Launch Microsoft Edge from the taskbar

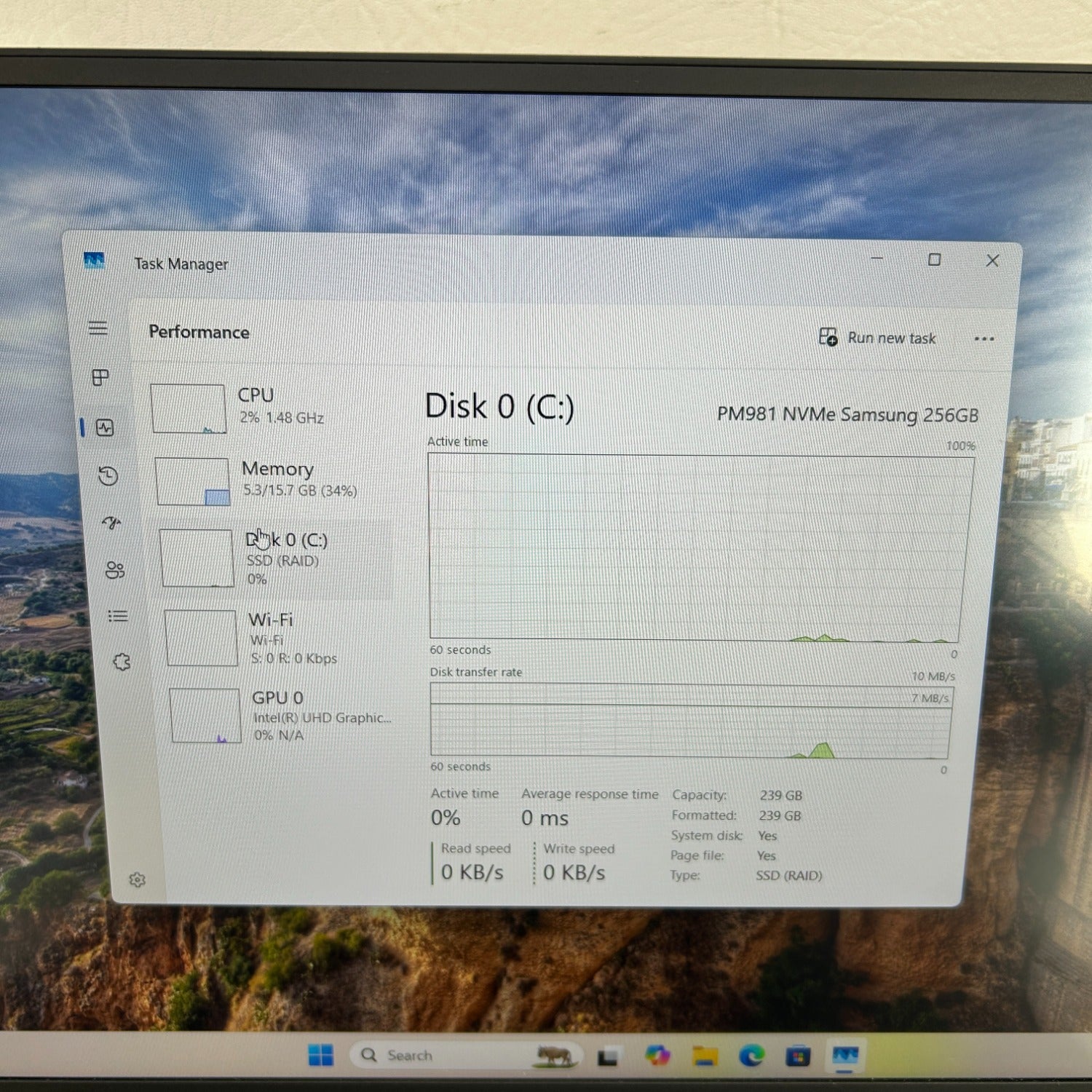click(x=752, y=1055)
